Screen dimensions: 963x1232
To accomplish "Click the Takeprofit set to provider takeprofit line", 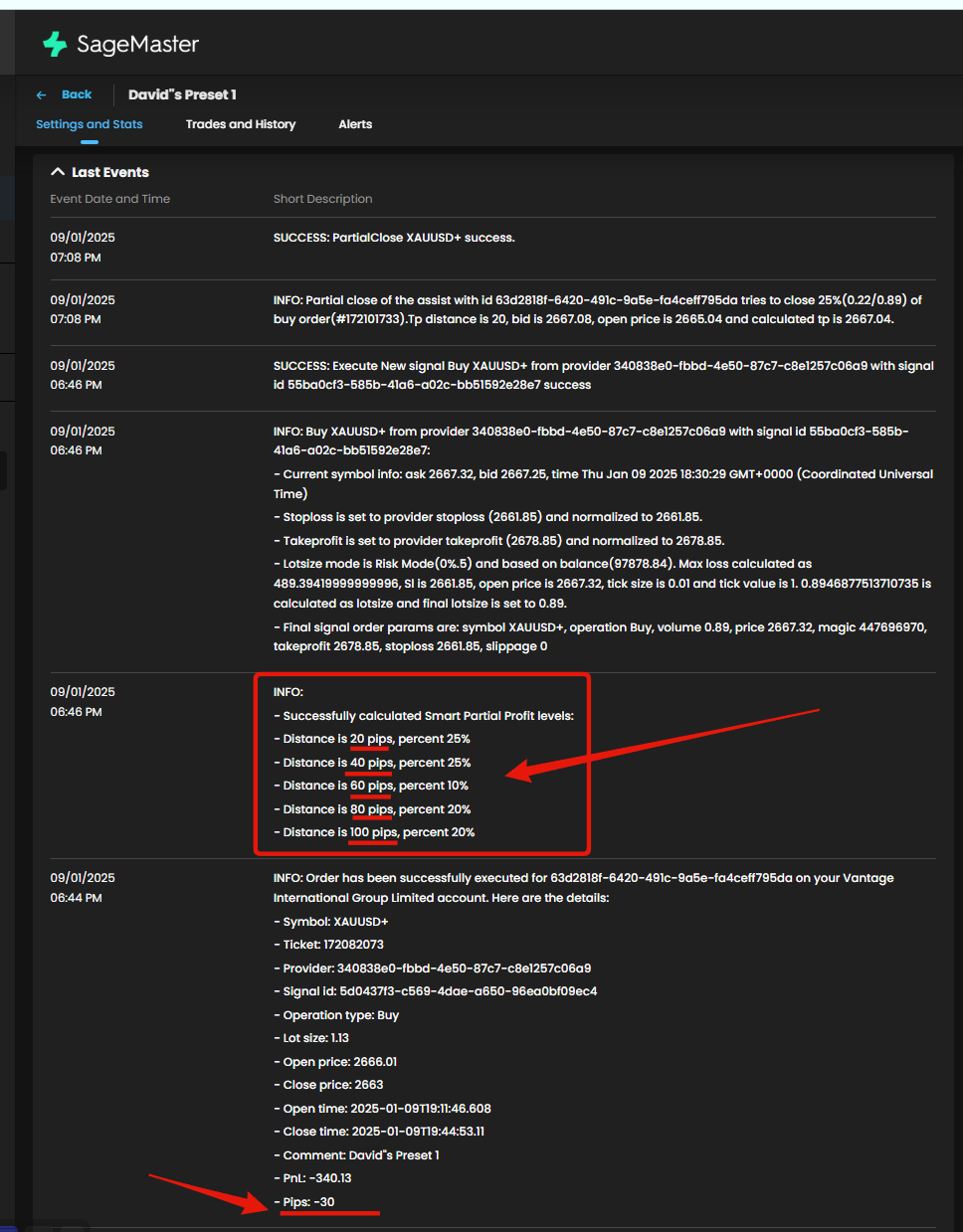I will (x=499, y=541).
